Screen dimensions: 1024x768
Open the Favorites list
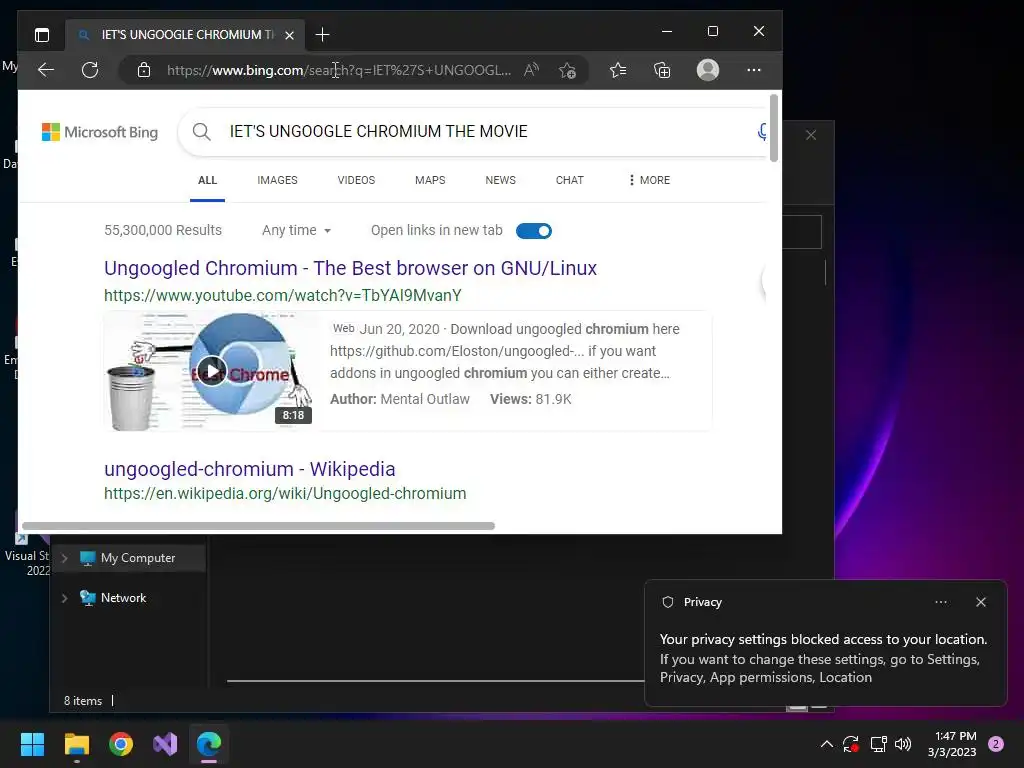coord(618,70)
